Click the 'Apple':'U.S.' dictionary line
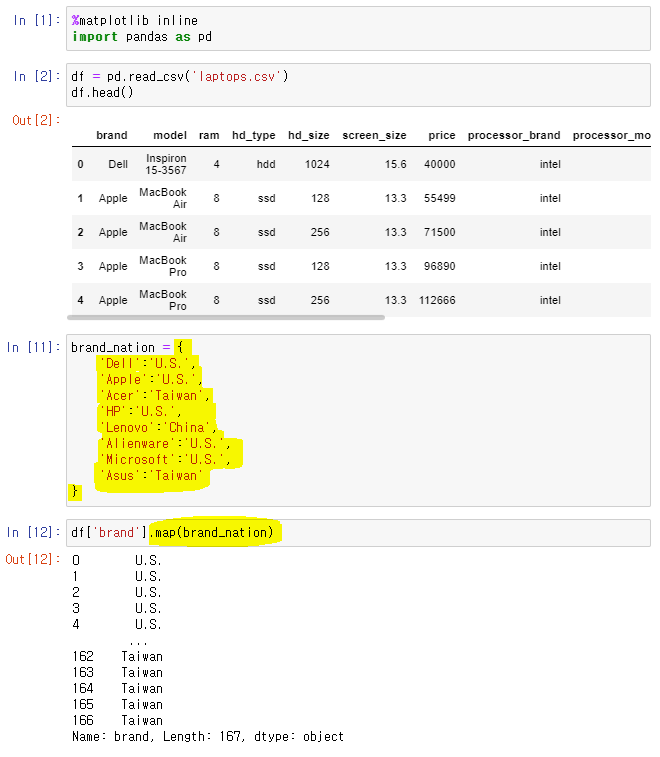 pyautogui.click(x=151, y=379)
